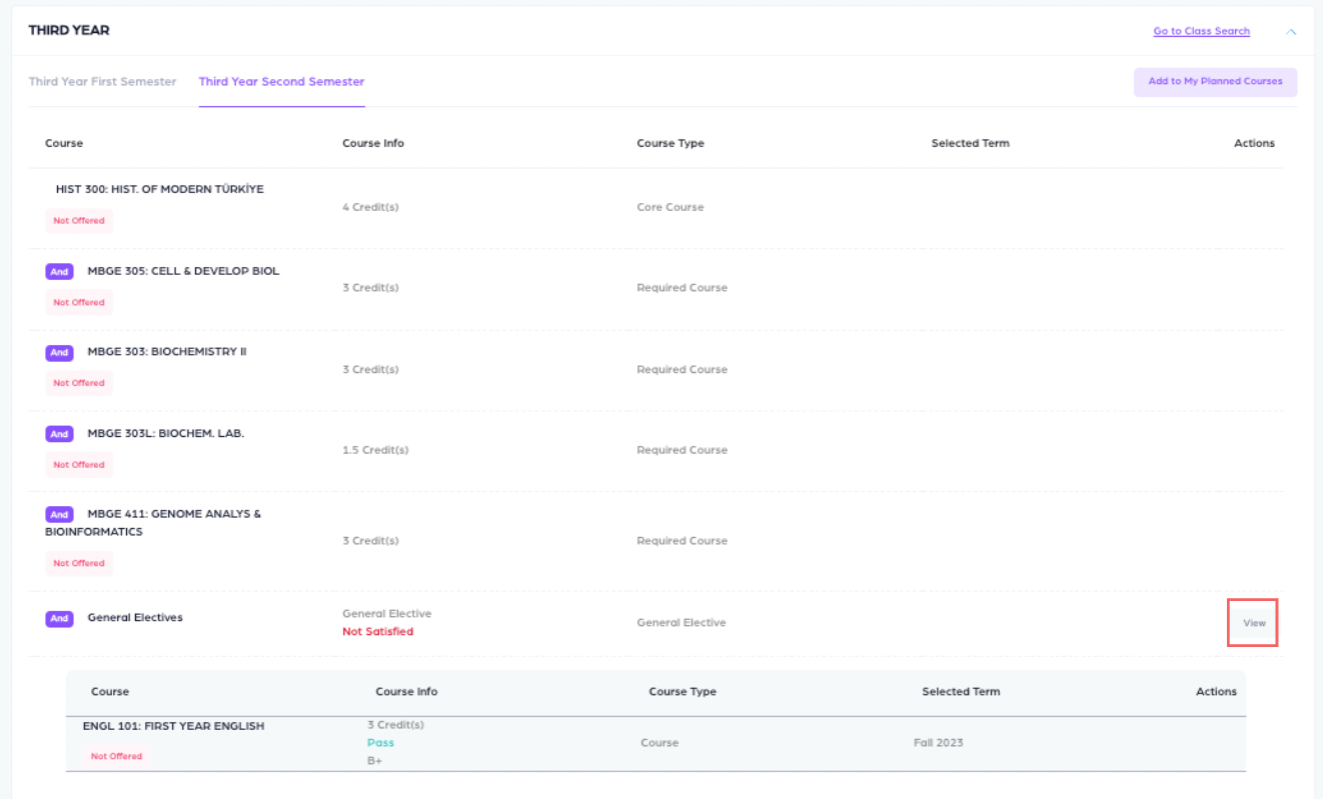Click View button for General Electives
Image resolution: width=1323 pixels, height=799 pixels.
click(1253, 623)
